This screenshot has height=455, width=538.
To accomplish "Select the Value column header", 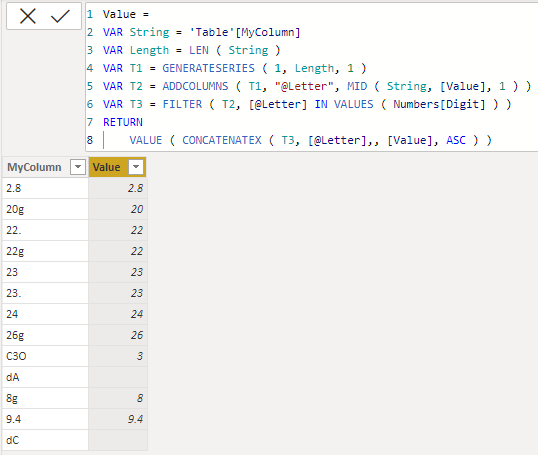I will 117,167.
